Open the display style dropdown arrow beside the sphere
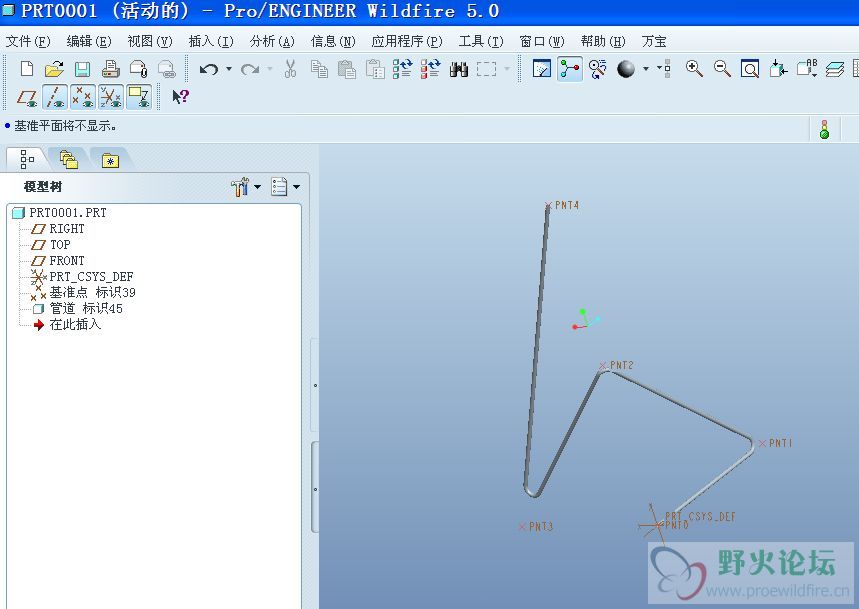 (x=646, y=69)
